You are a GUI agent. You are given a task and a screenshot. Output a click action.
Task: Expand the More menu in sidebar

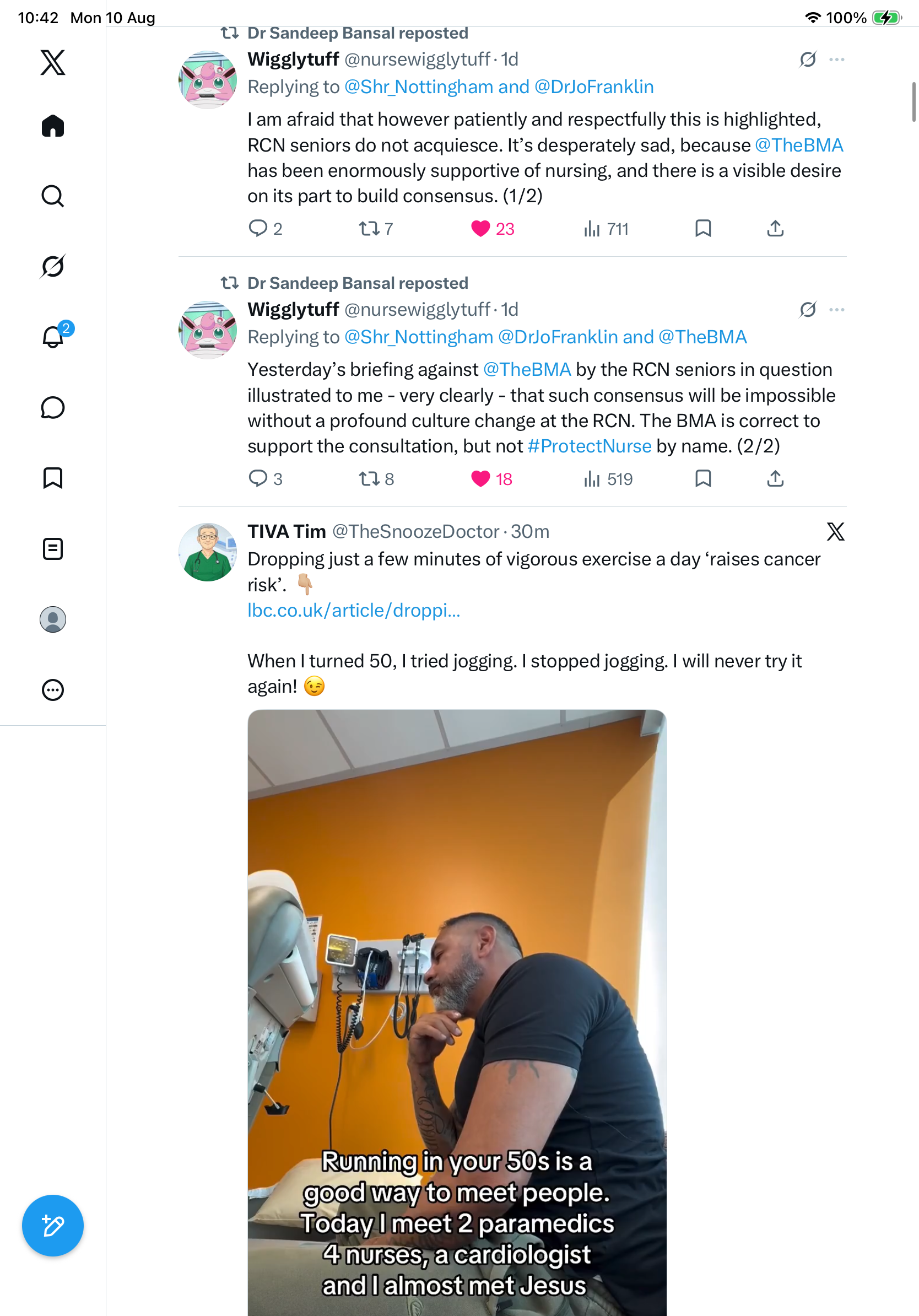(53, 689)
